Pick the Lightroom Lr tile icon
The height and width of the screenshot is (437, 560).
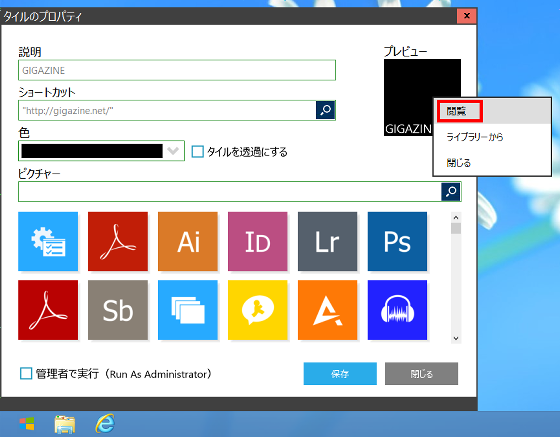tap(328, 241)
